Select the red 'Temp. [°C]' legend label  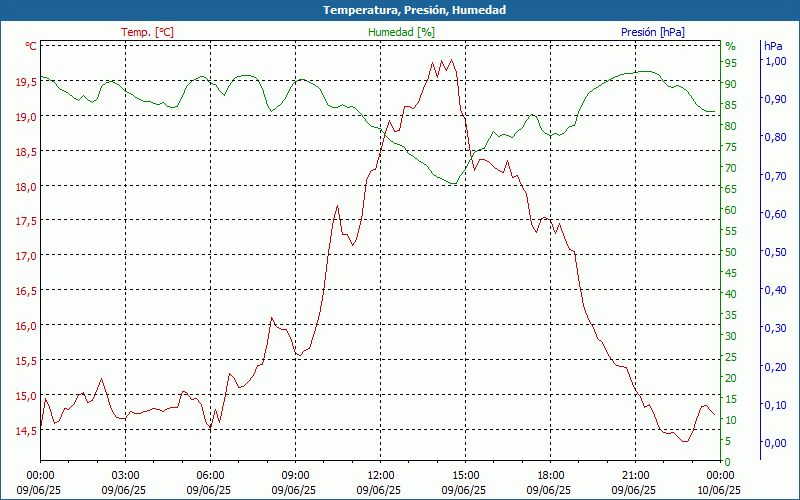pyautogui.click(x=147, y=32)
